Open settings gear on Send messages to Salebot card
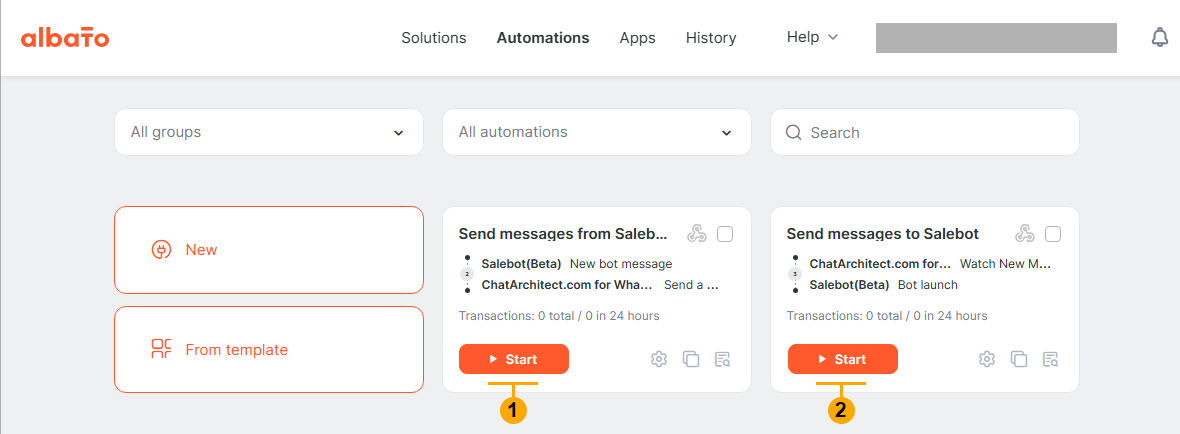Screen dimensions: 1180x434 [987, 360]
